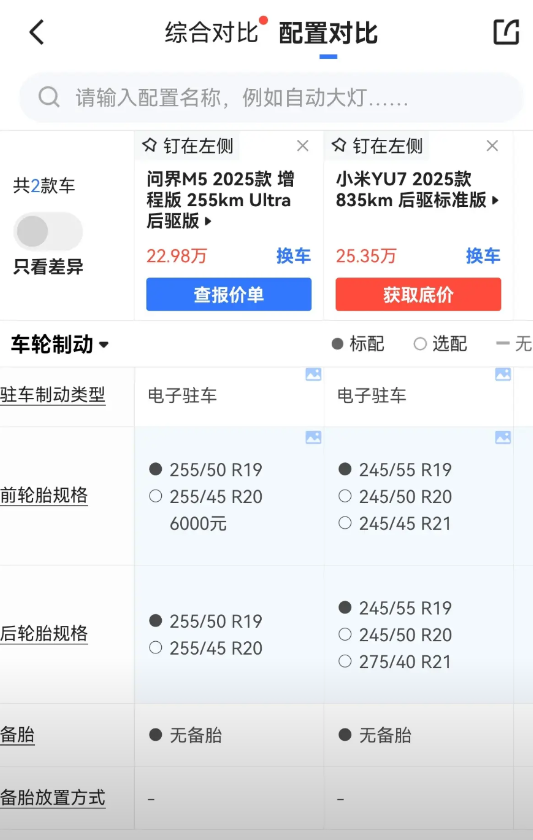Toggle the 只看差异 switch
The image size is (533, 840).
point(48,231)
